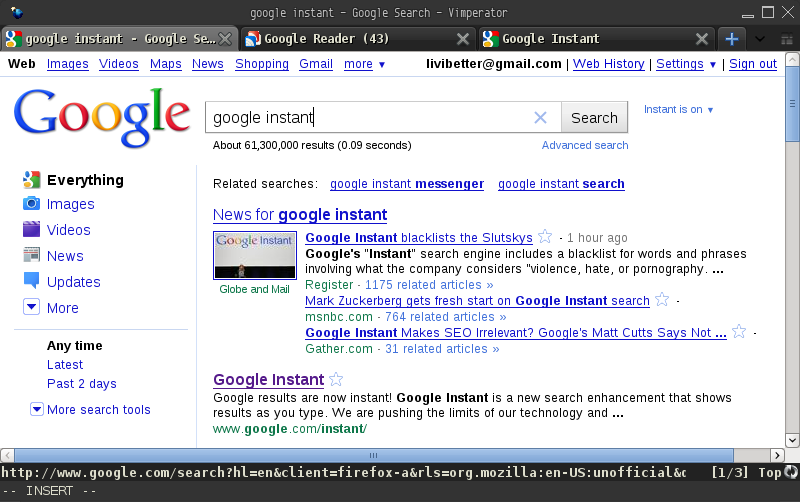Open the Settings dropdown arrow
This screenshot has width=800, height=502.
(713, 64)
